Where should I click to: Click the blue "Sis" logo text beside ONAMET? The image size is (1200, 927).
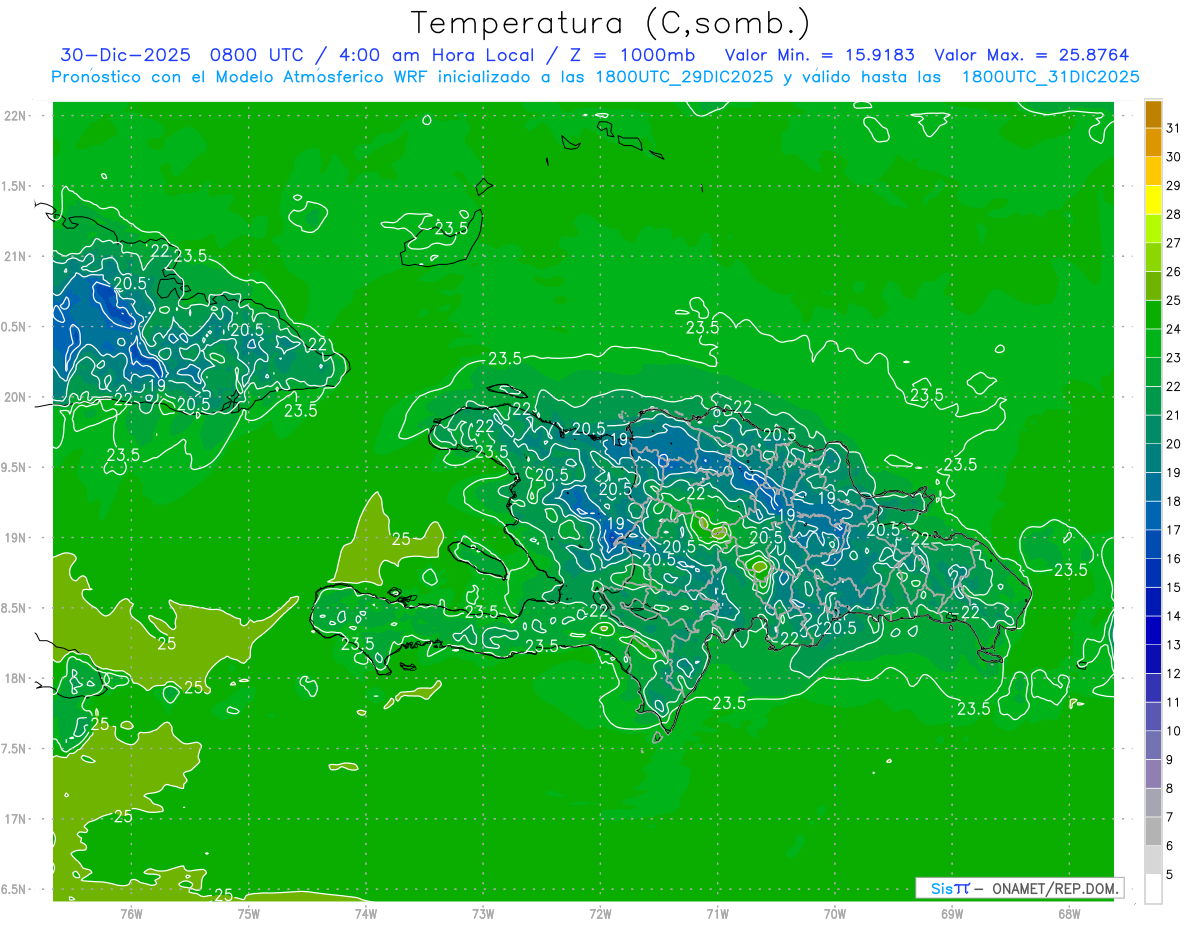point(940,888)
